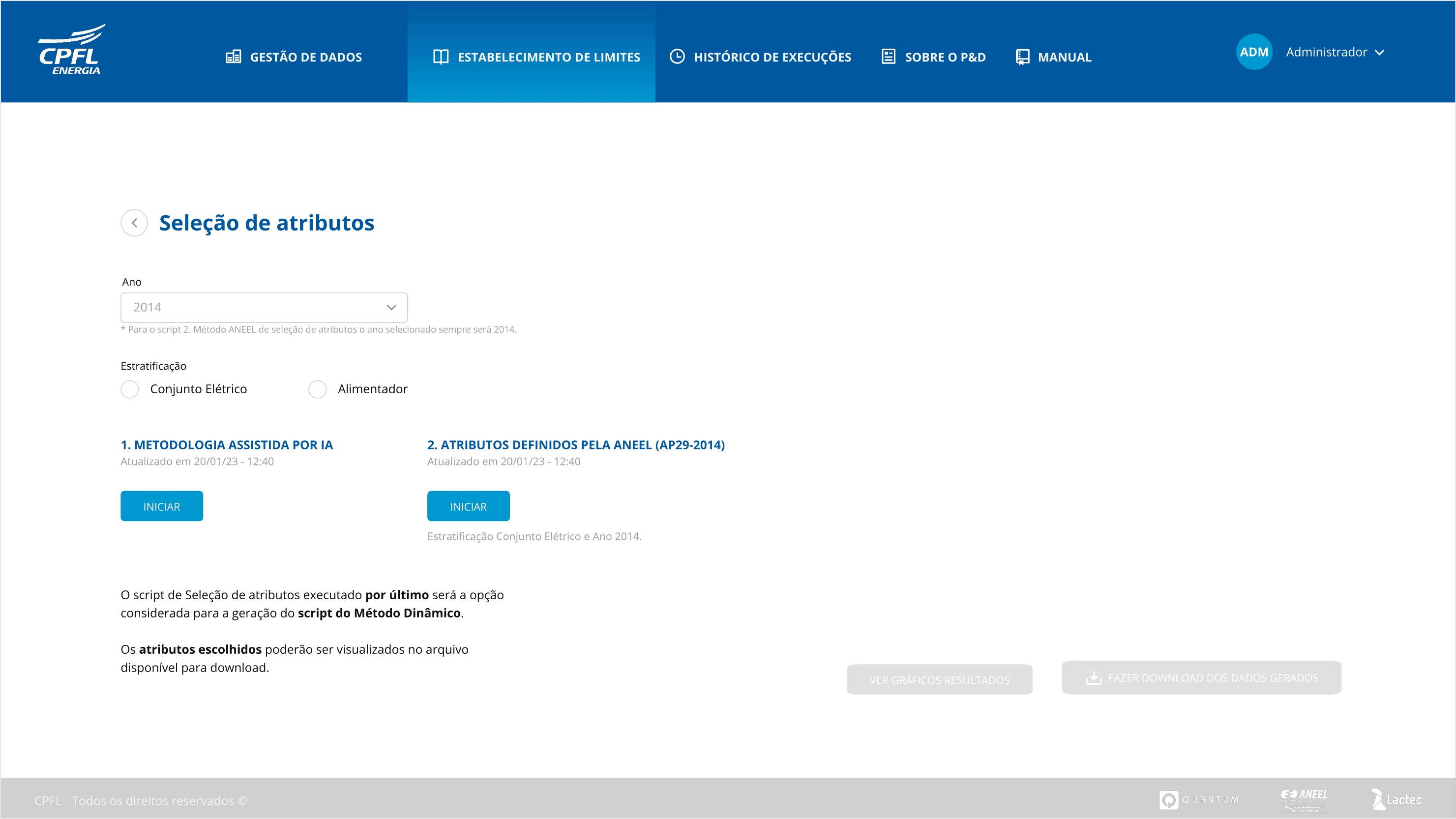Viewport: 1456px width, 819px height.
Task: Open the Histórico de Execuções menu item
Action: [x=772, y=57]
